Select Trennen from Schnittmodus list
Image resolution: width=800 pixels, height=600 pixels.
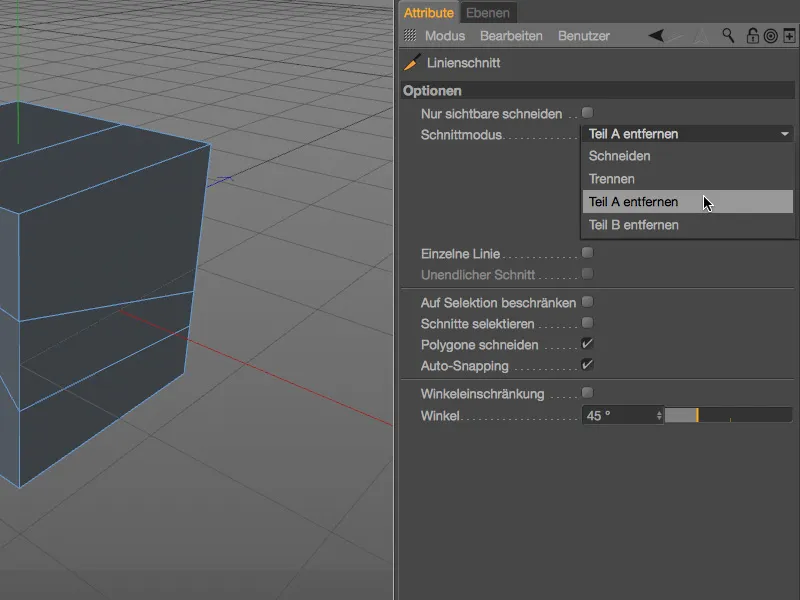coord(687,179)
